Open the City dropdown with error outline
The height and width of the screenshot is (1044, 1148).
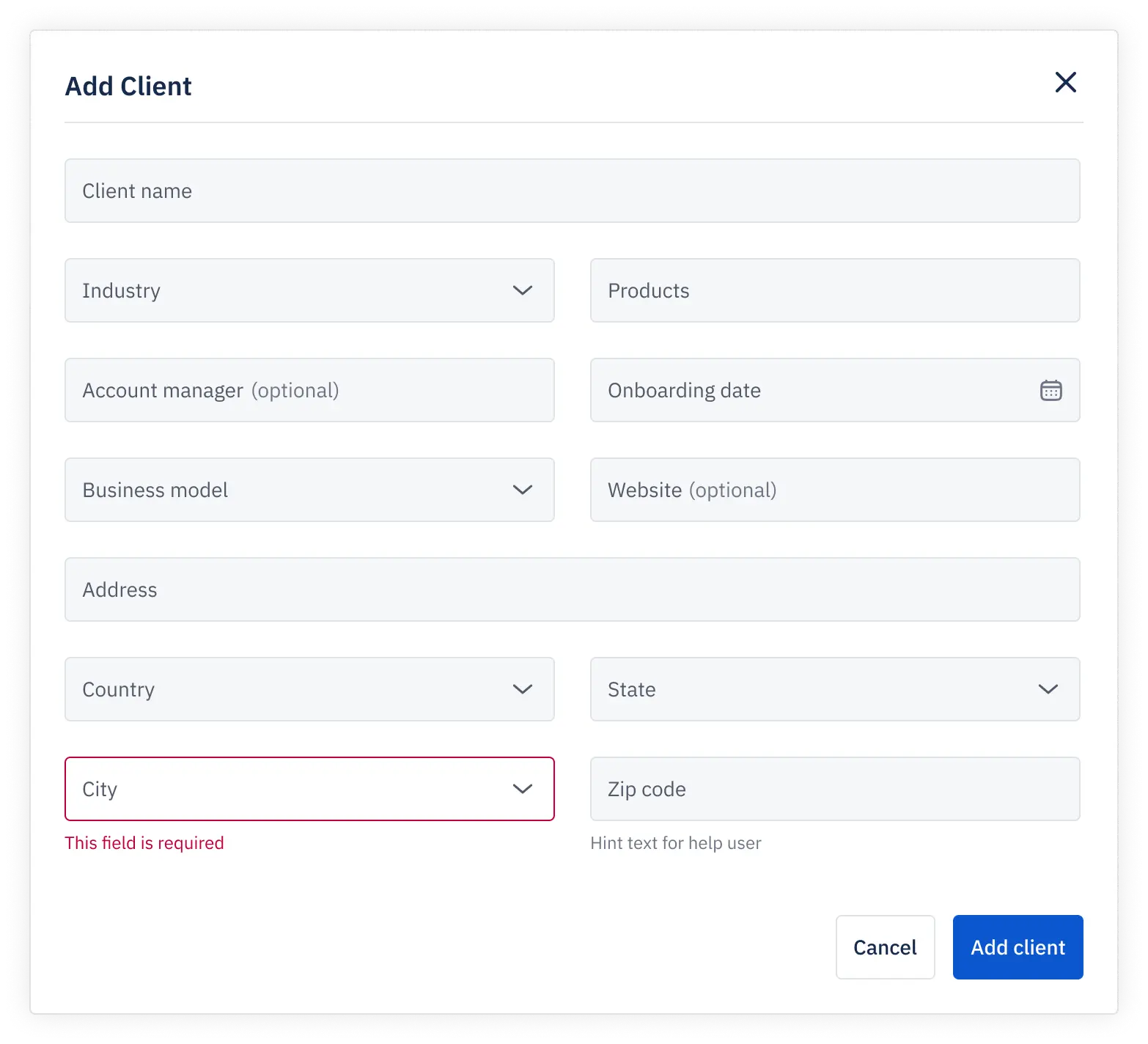click(309, 789)
